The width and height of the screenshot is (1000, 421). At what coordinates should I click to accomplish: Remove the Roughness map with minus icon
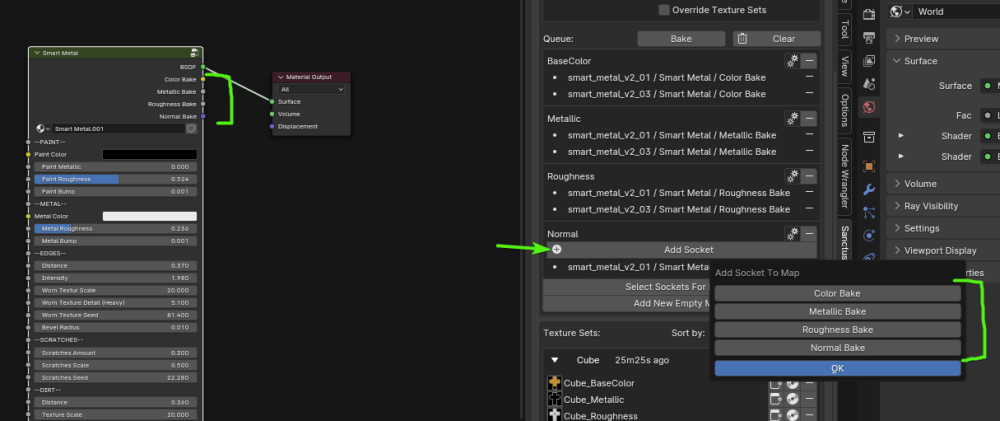[808, 176]
